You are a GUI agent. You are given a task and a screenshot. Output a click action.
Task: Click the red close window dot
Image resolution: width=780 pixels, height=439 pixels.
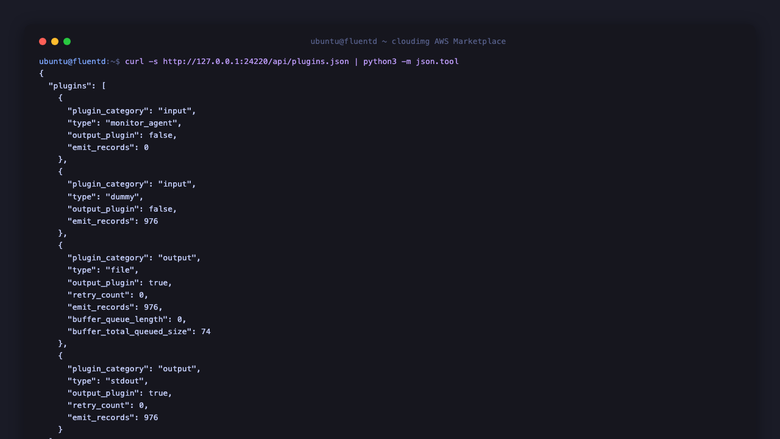click(43, 41)
